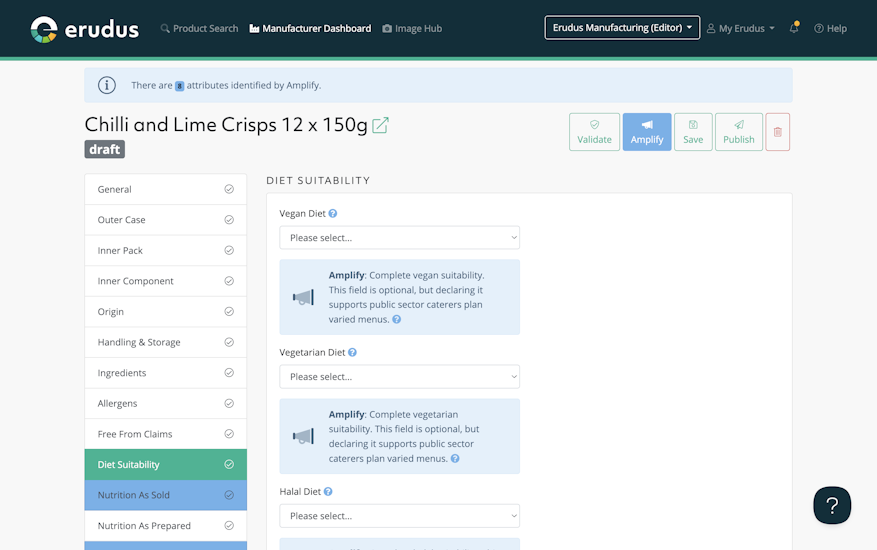Click help icon next to Halal Diet
This screenshot has width=877, height=550.
pos(328,491)
